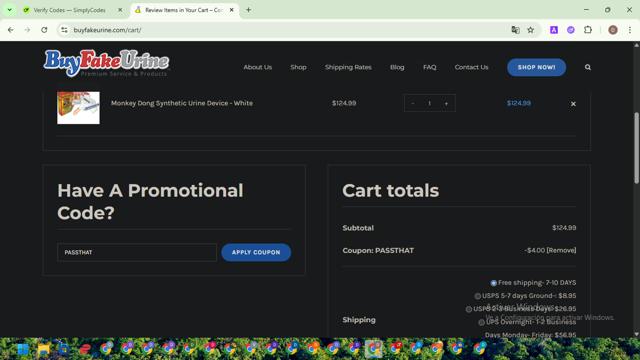Open the site search magnifier

coord(588,67)
